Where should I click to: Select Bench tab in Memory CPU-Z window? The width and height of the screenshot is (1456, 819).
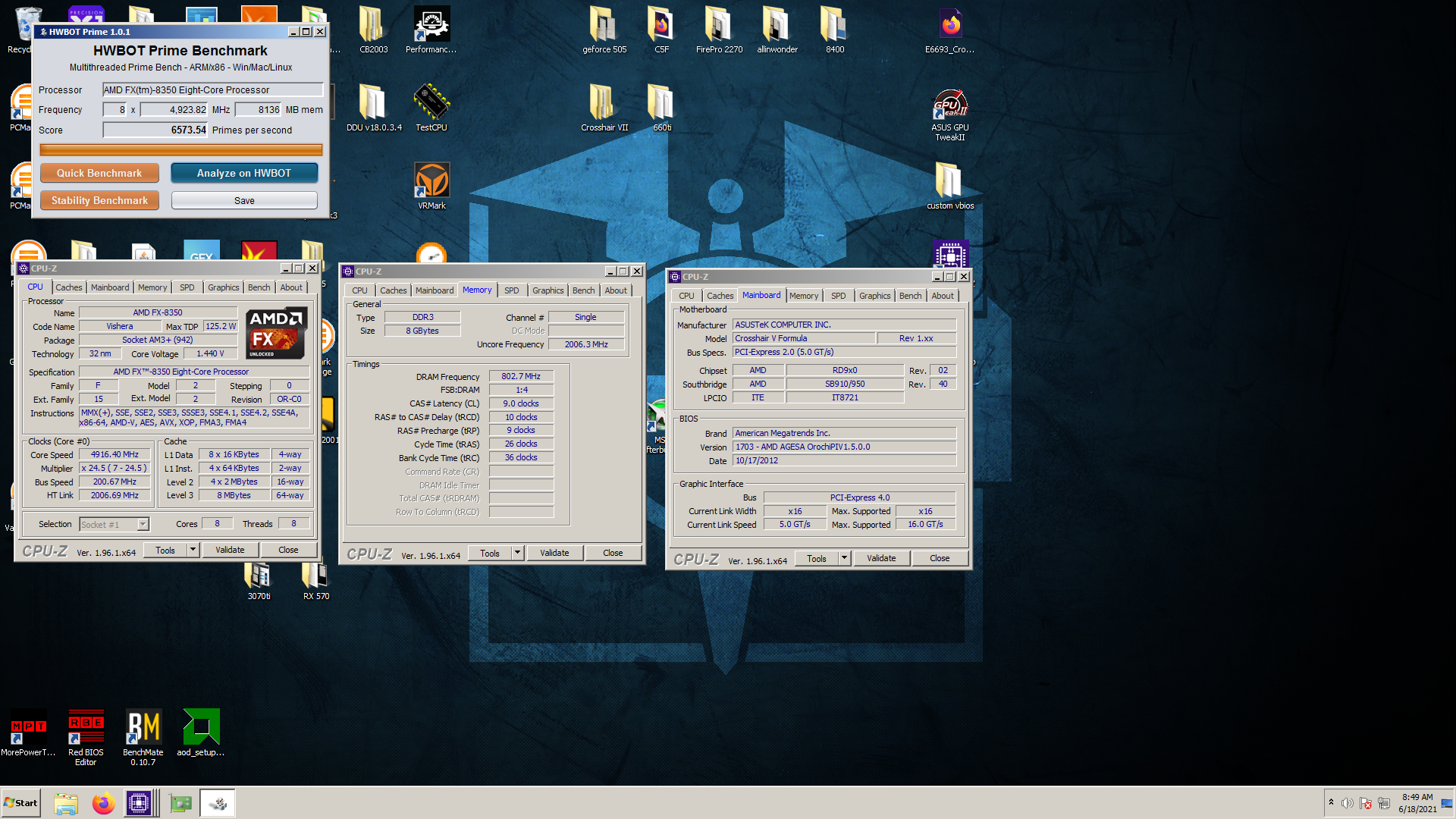pyautogui.click(x=583, y=290)
